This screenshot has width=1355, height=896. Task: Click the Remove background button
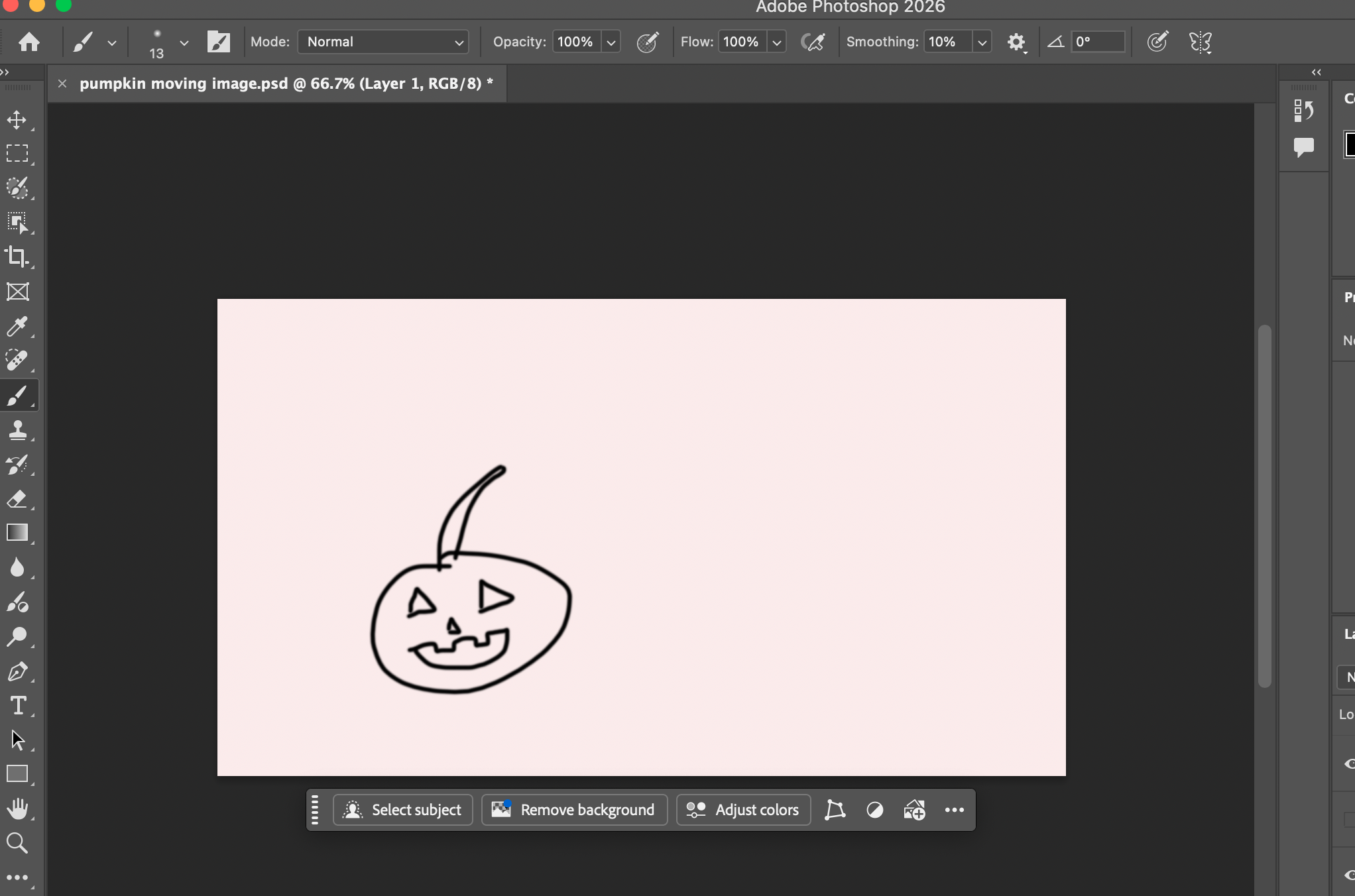point(574,810)
